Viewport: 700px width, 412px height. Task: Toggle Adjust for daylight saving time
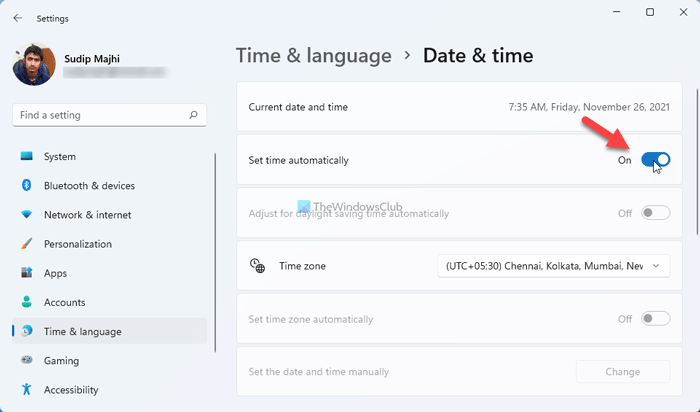coord(655,213)
